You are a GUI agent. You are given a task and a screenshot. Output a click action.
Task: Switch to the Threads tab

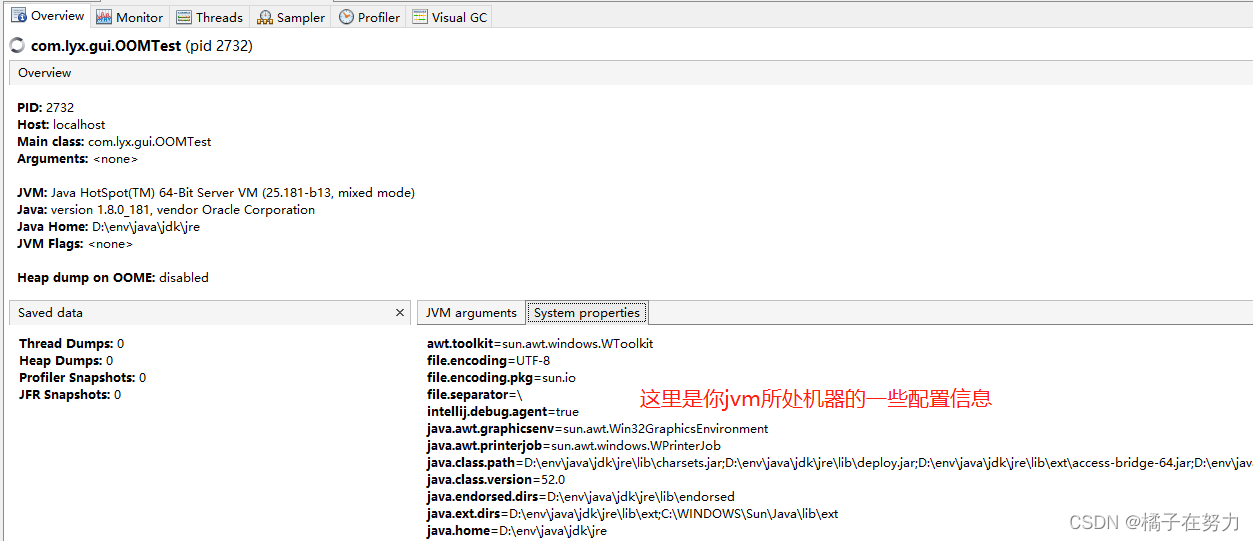[x=210, y=17]
